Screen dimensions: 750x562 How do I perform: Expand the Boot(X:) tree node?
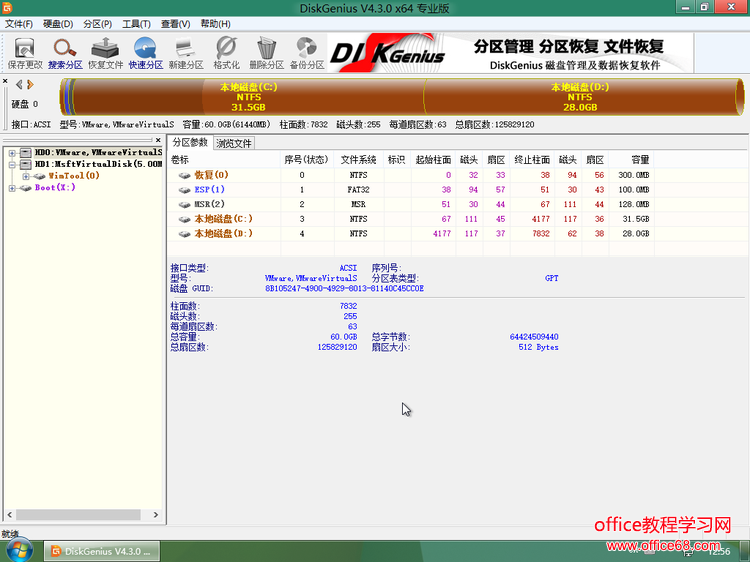[12, 188]
